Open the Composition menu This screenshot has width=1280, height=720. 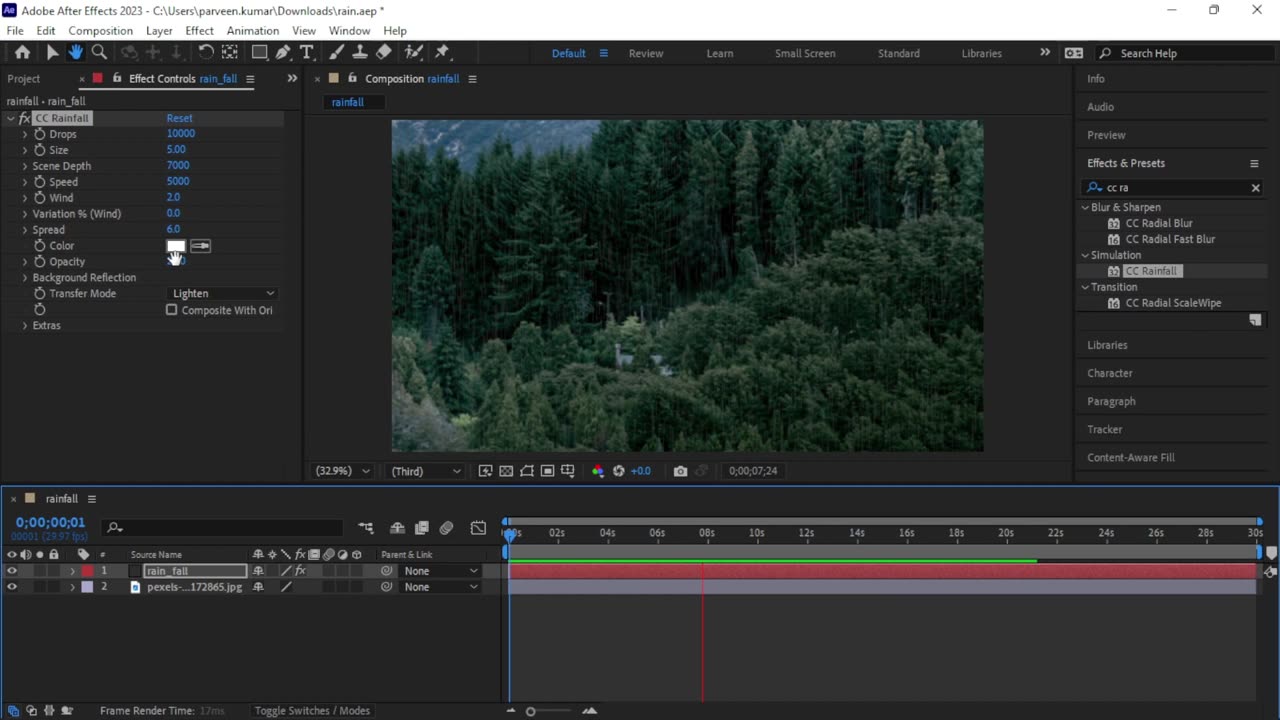click(x=100, y=31)
